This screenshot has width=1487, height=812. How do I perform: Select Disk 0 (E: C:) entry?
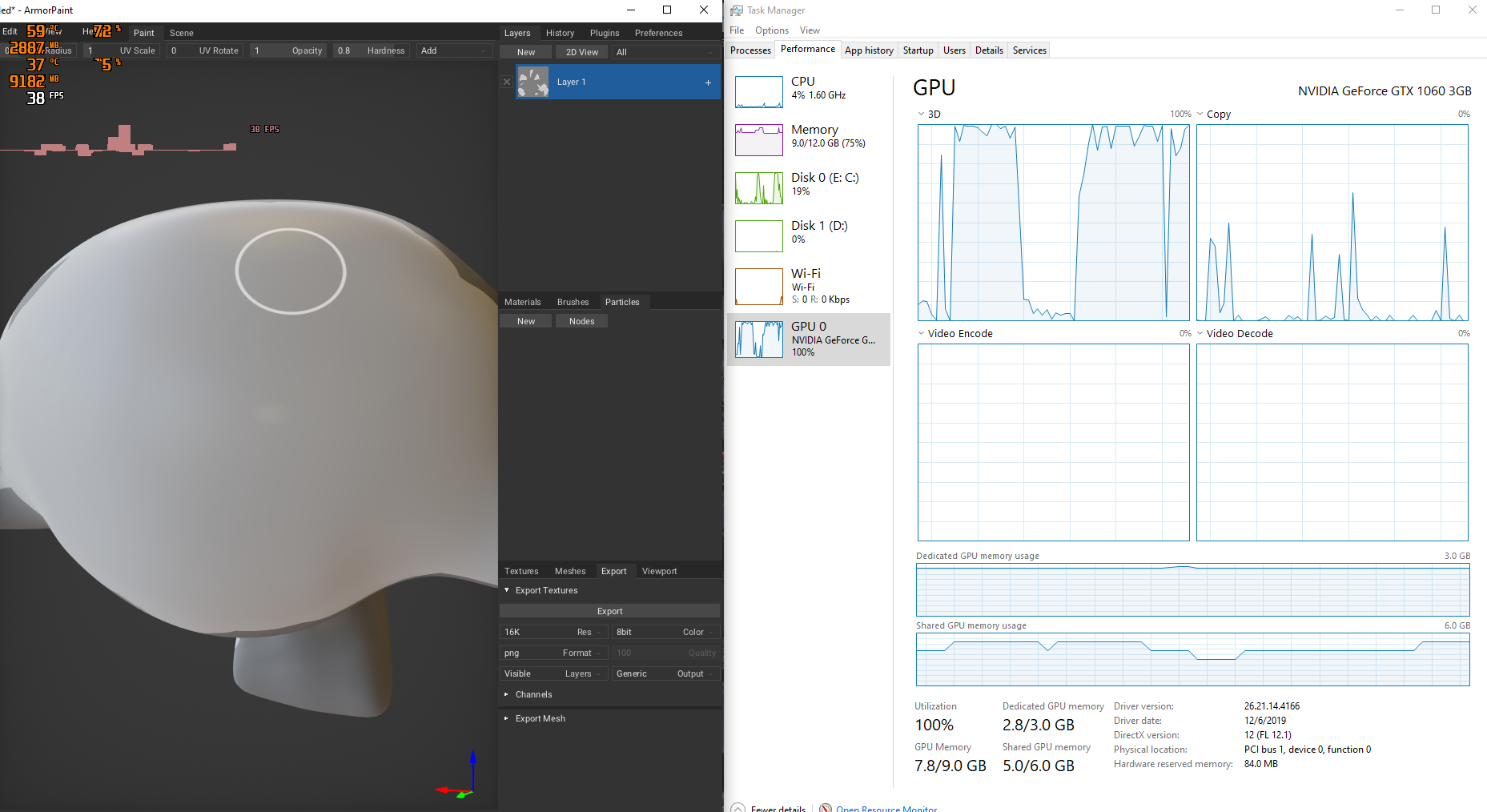[x=809, y=187]
